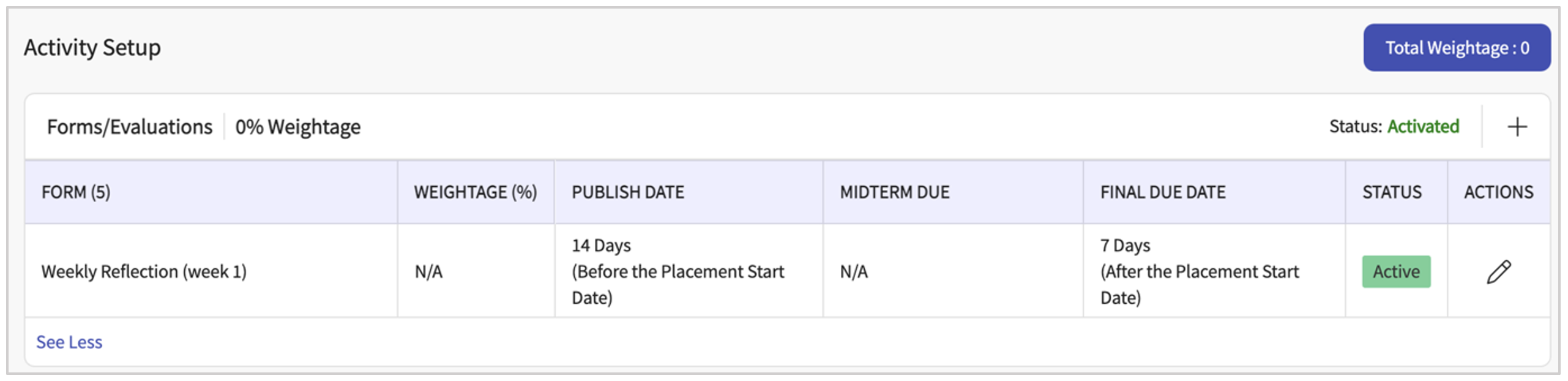The width and height of the screenshot is (1568, 381).
Task: Click the ACTIONS column header
Action: coord(1498,192)
